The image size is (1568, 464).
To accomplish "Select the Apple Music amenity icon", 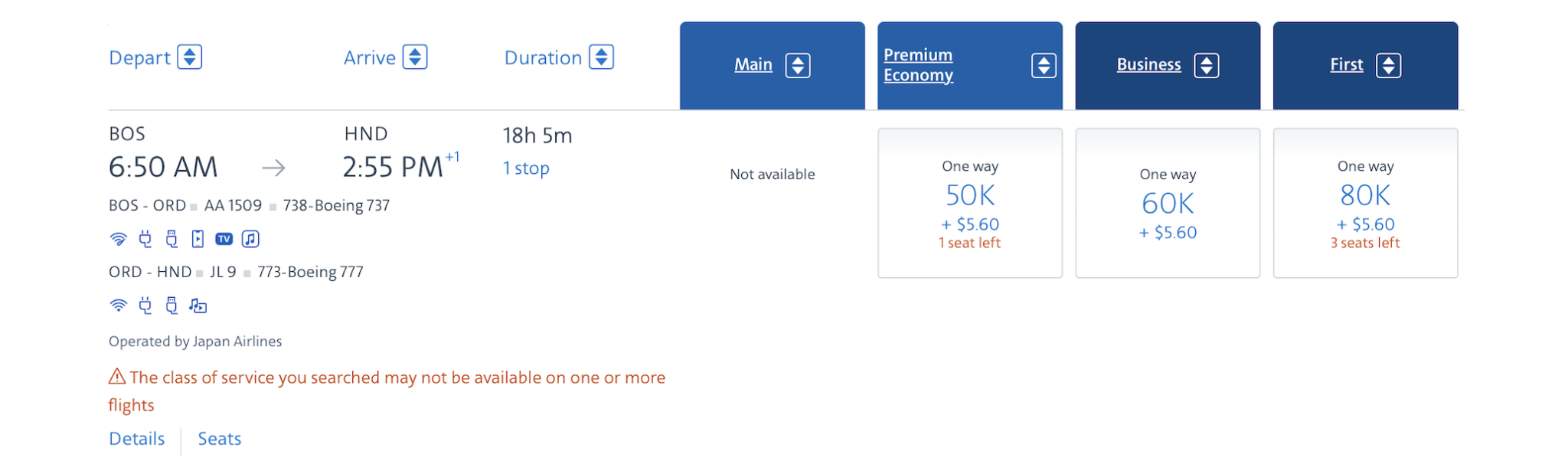I will (250, 238).
